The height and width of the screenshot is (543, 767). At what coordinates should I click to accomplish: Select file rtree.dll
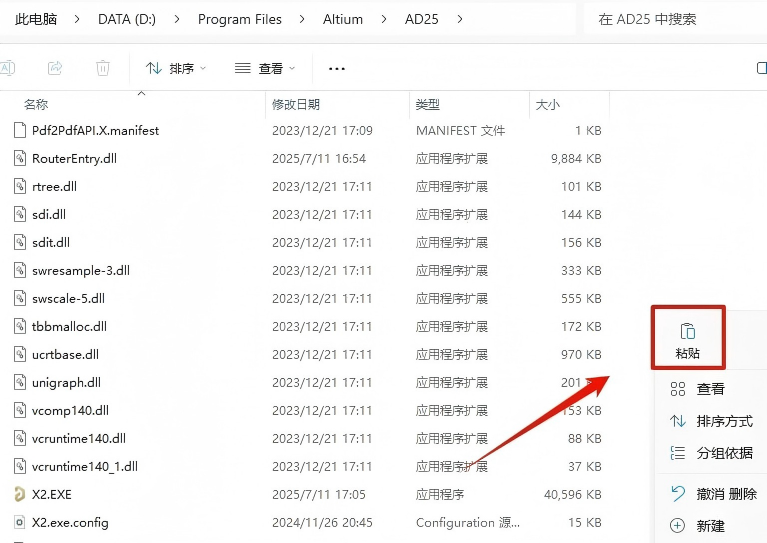(54, 186)
